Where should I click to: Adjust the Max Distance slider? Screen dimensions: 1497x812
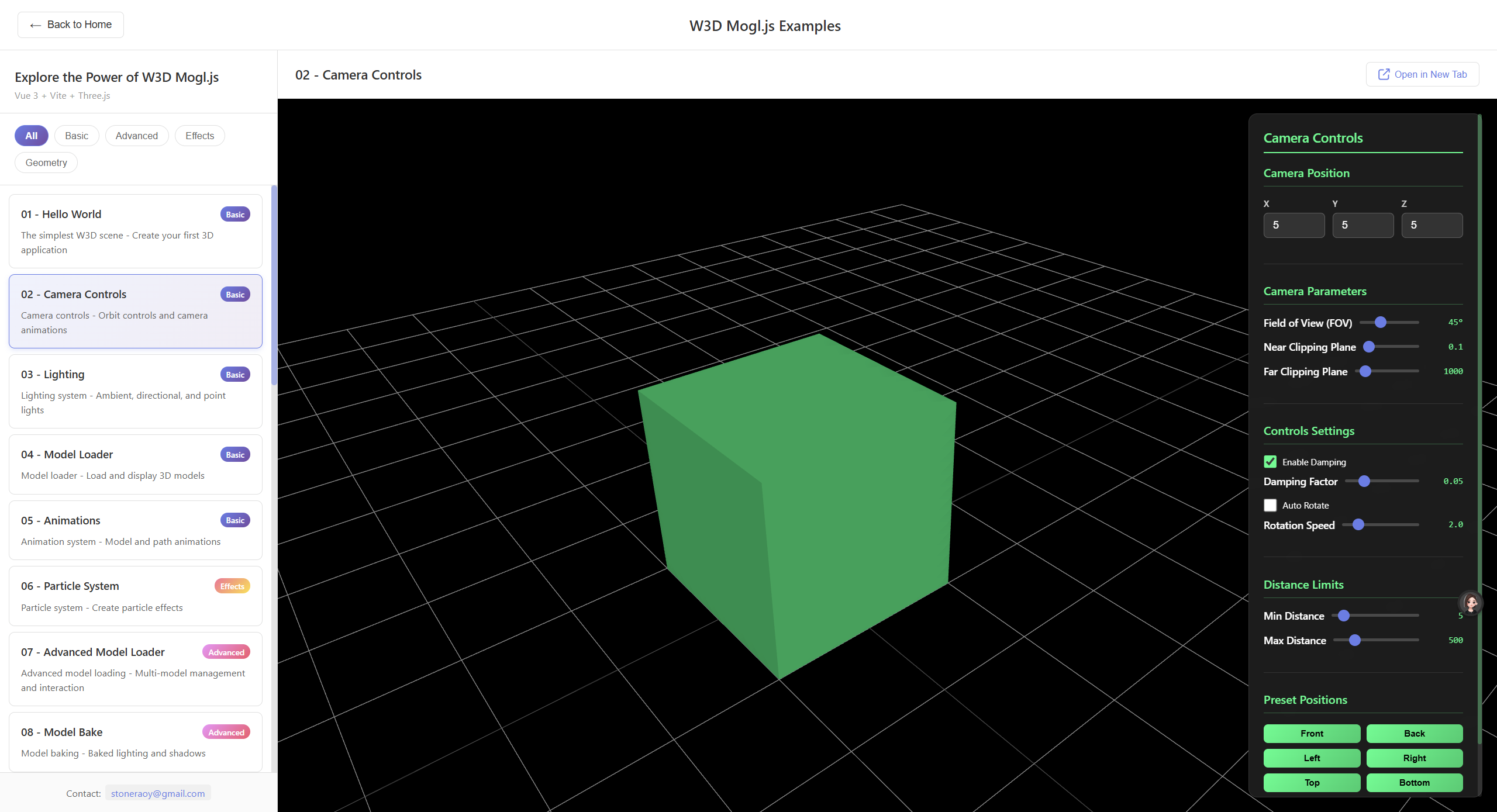pos(1377,640)
